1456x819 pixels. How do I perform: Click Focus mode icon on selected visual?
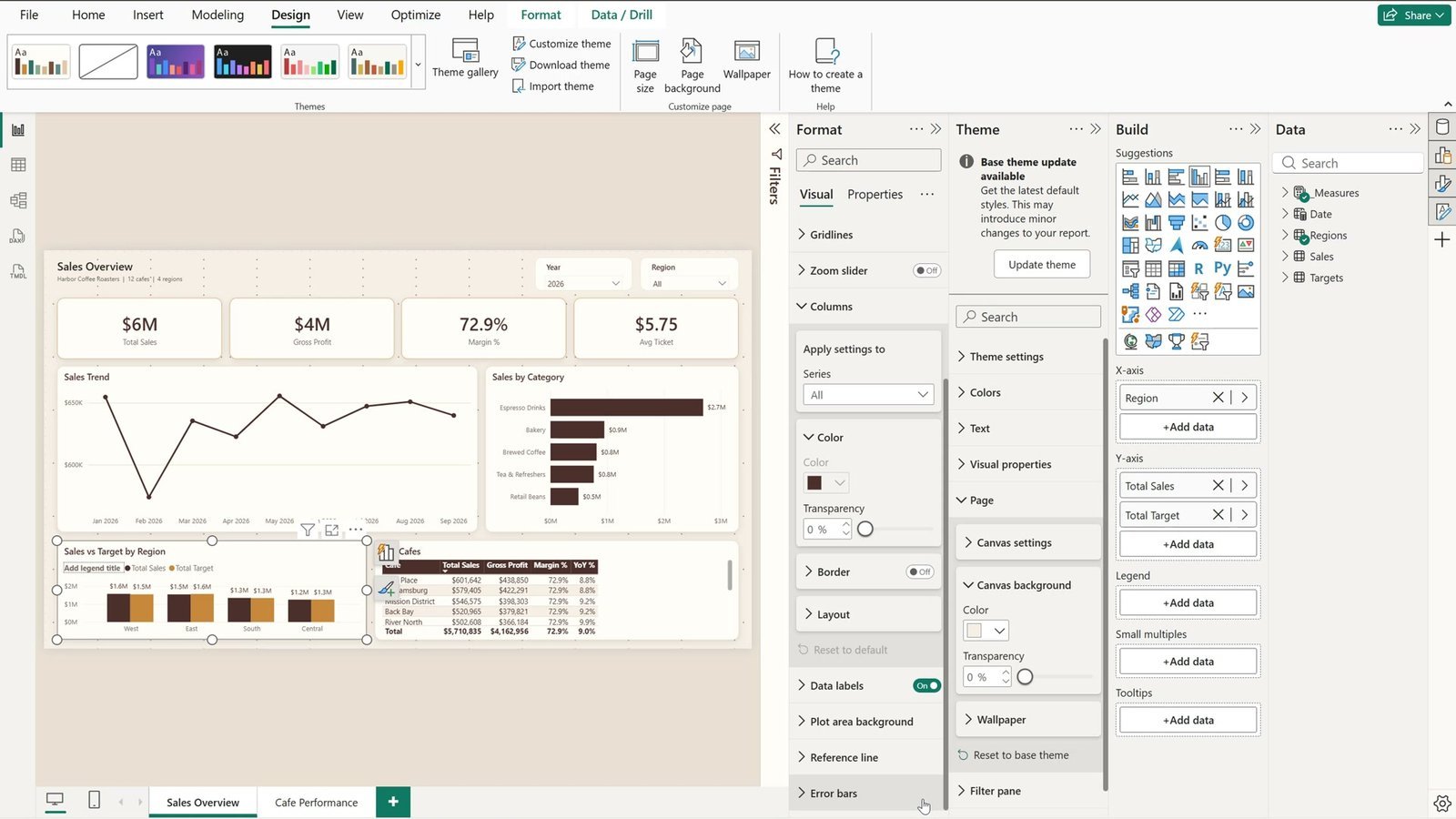tap(331, 530)
